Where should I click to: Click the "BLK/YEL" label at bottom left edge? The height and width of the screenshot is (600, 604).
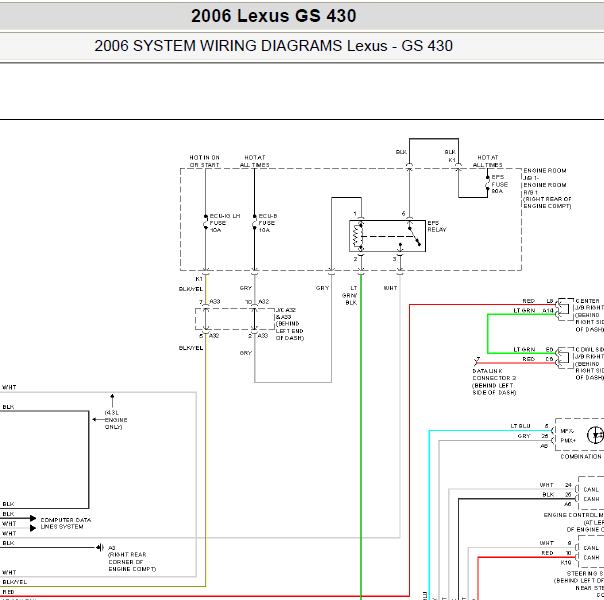tap(15, 582)
